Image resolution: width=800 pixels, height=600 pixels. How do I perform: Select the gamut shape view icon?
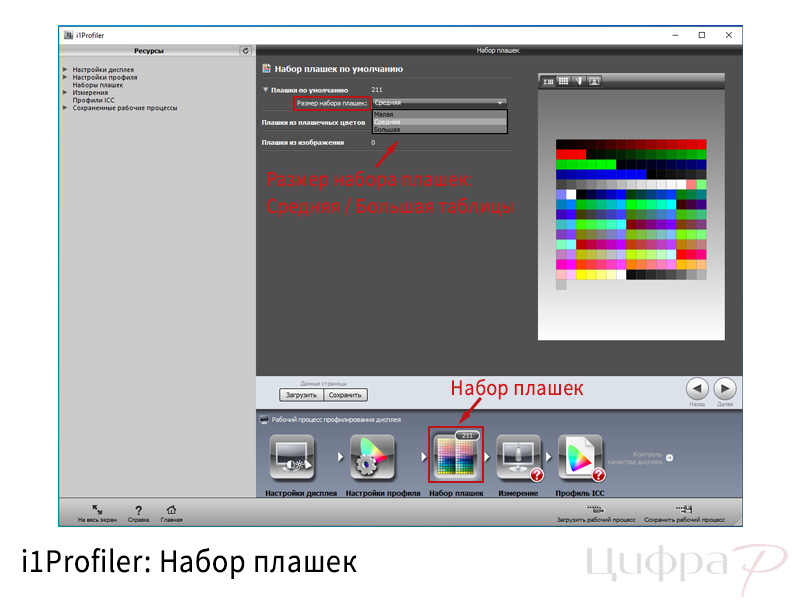pos(579,81)
